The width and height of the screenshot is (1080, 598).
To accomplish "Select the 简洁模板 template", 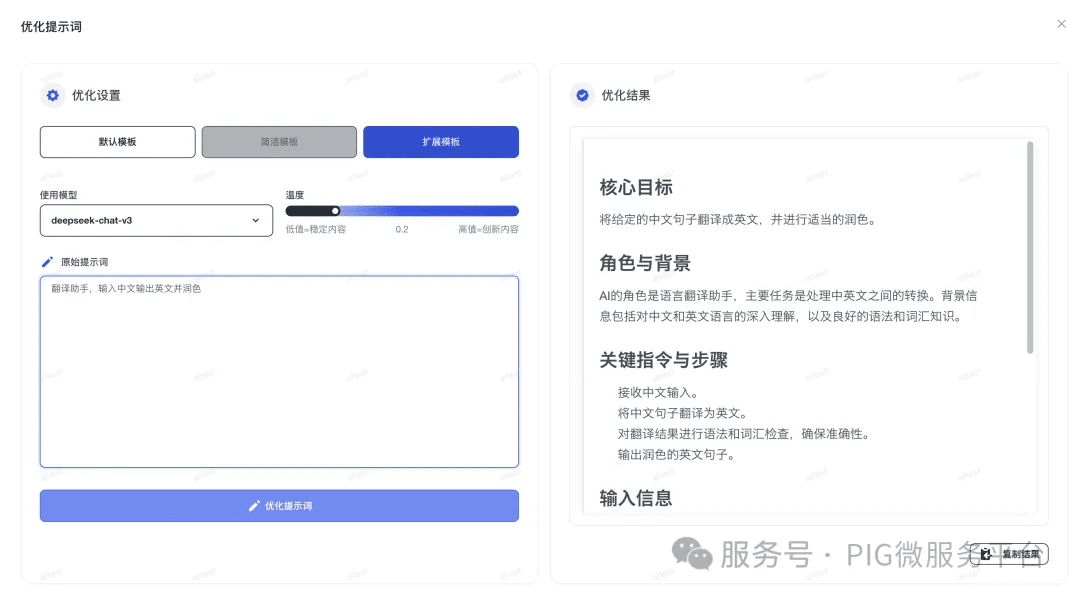I will tap(279, 142).
